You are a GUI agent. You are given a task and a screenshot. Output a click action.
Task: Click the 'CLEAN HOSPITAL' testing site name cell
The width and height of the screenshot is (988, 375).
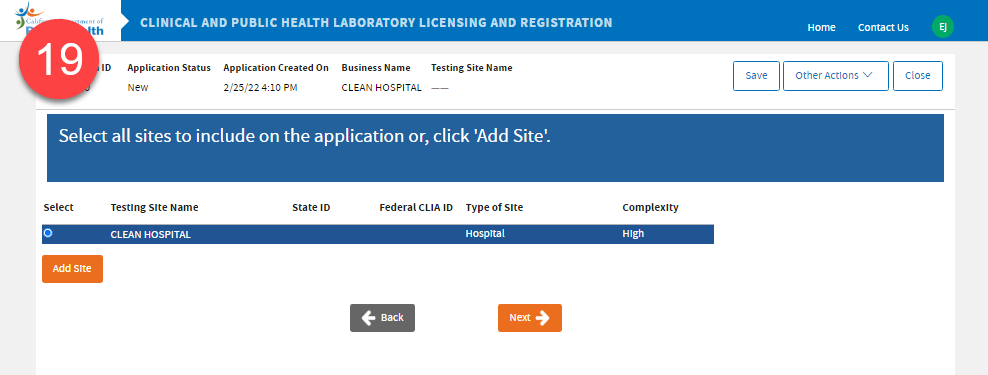[151, 234]
